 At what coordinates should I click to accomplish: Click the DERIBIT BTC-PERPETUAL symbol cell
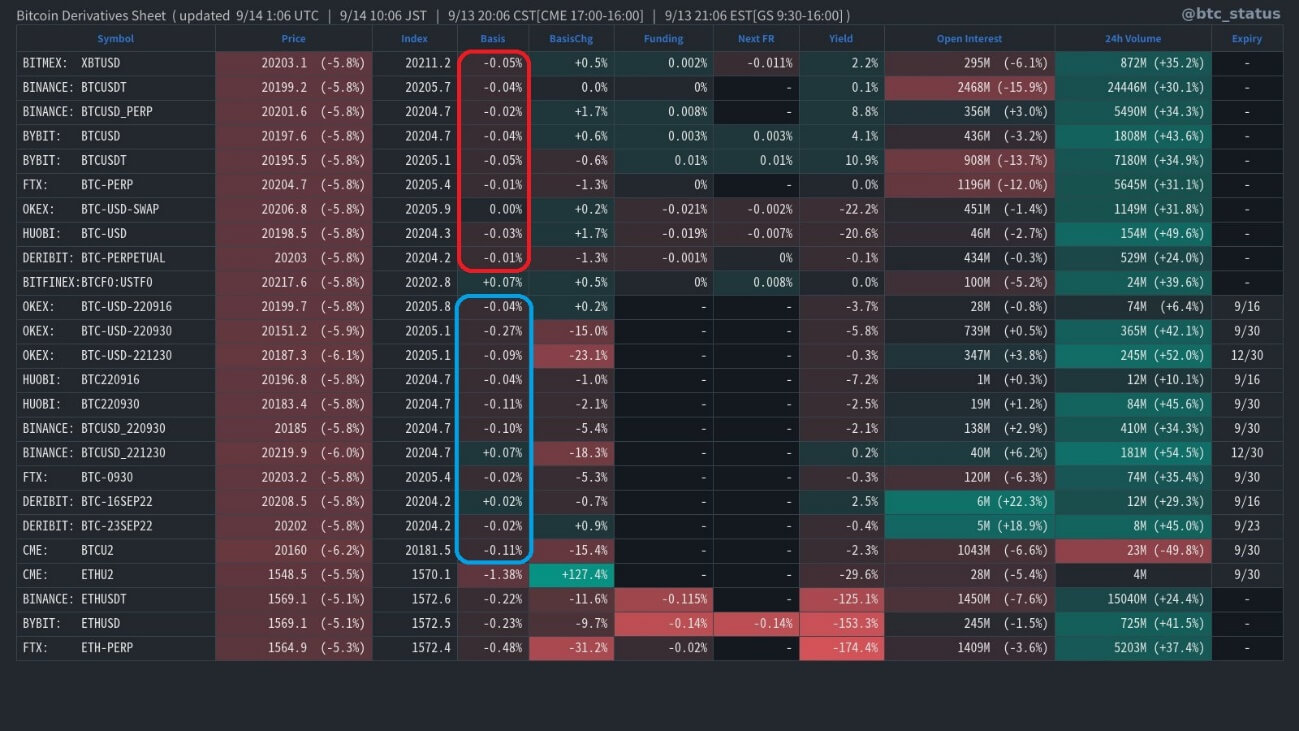tap(115, 258)
